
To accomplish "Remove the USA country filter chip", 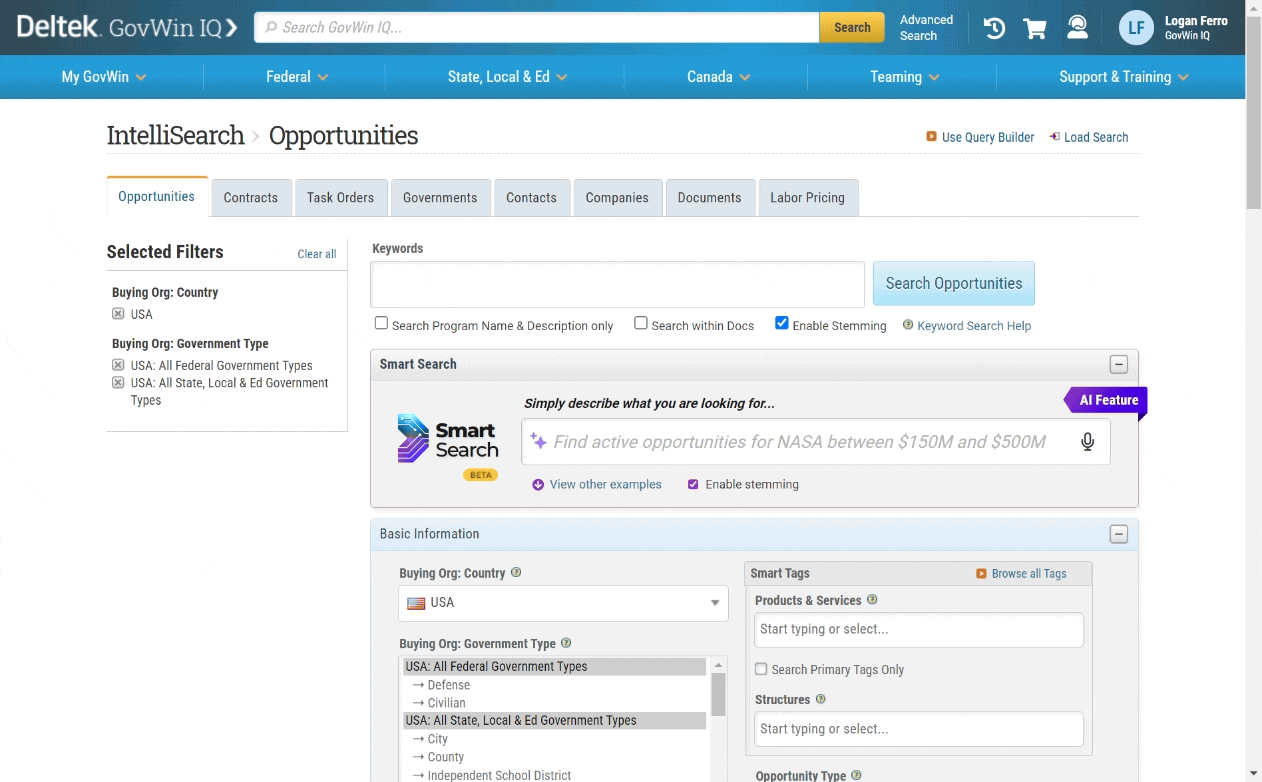I will pos(118,314).
